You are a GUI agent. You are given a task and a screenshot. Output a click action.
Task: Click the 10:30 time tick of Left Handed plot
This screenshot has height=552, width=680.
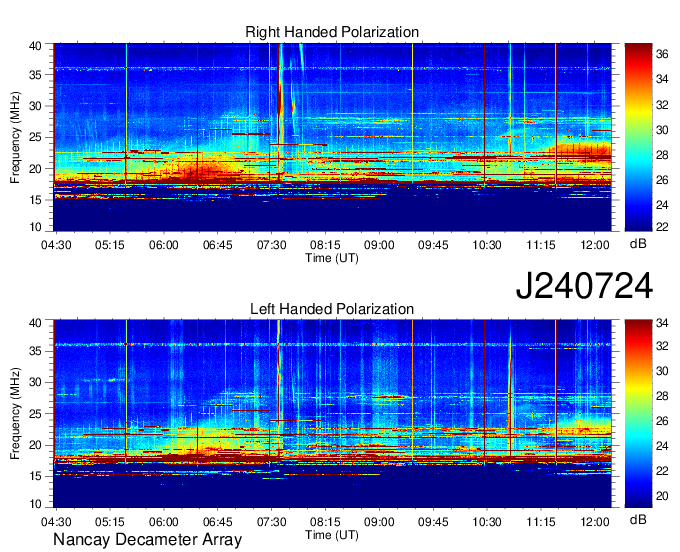click(487, 521)
